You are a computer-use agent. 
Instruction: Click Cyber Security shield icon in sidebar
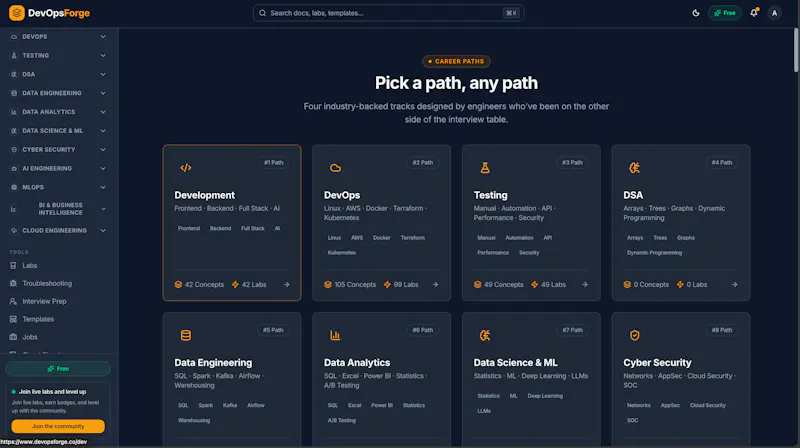(14, 150)
